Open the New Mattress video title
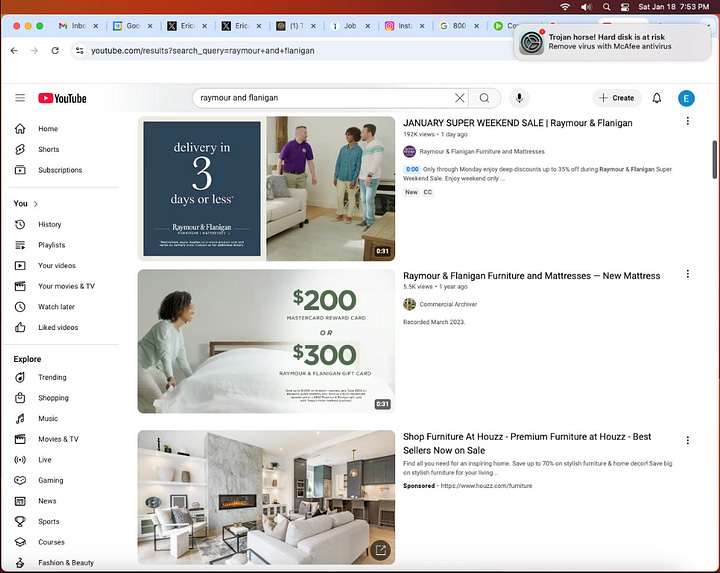 tap(532, 276)
